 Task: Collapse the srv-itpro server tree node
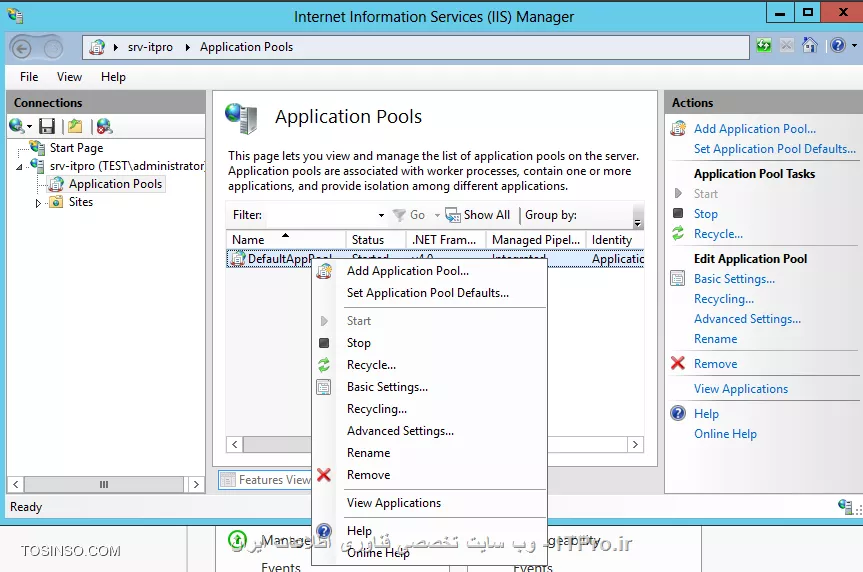click(x=20, y=166)
